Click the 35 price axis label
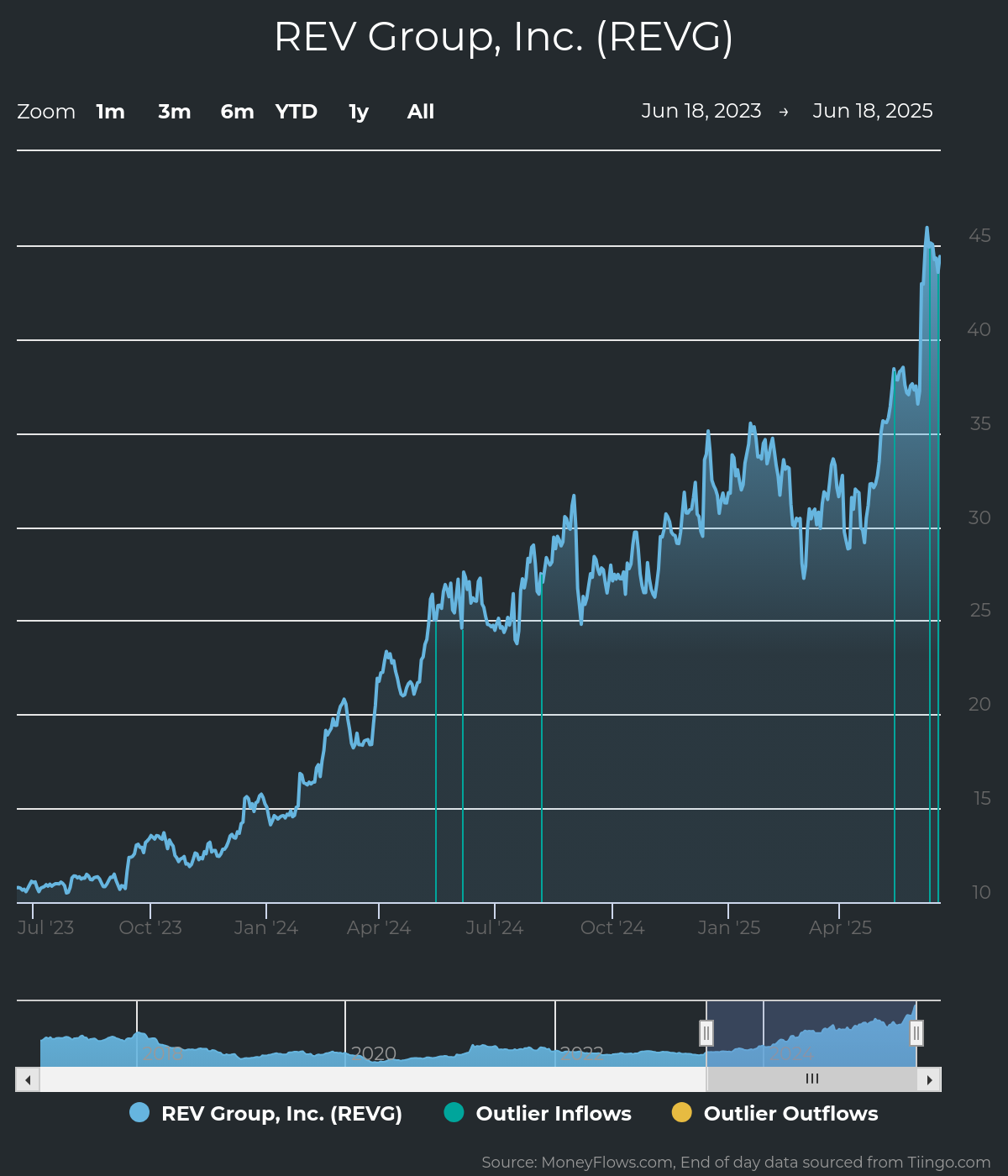 [979, 423]
